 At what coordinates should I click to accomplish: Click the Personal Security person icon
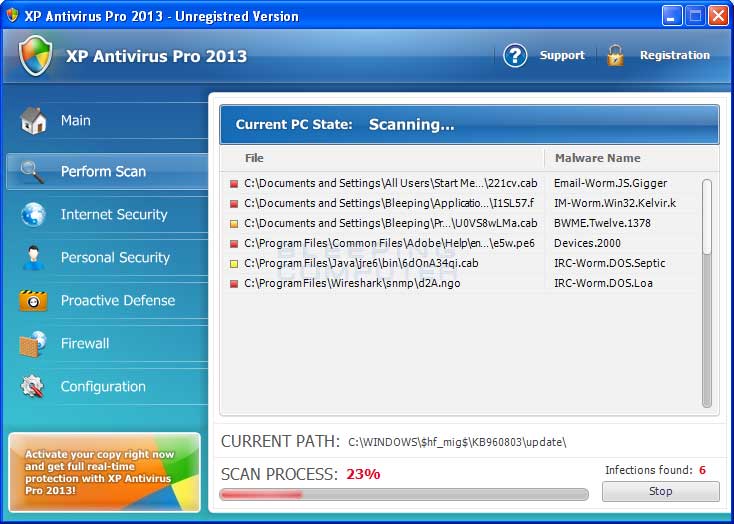click(33, 258)
